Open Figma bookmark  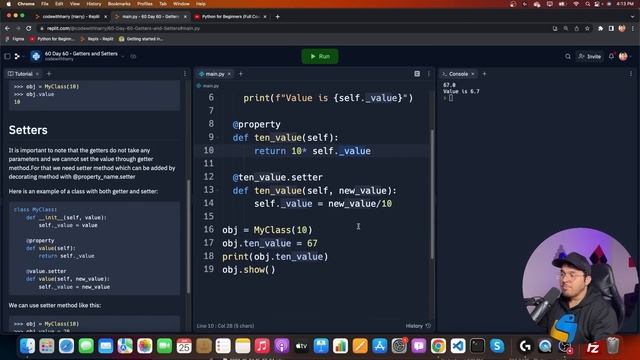tap(15, 39)
